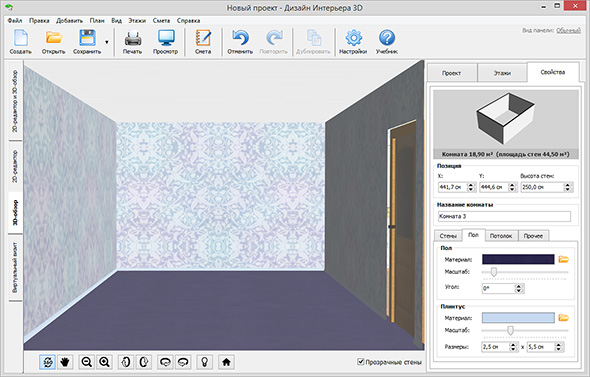
Task: Open the Вид menu
Action: [117, 21]
